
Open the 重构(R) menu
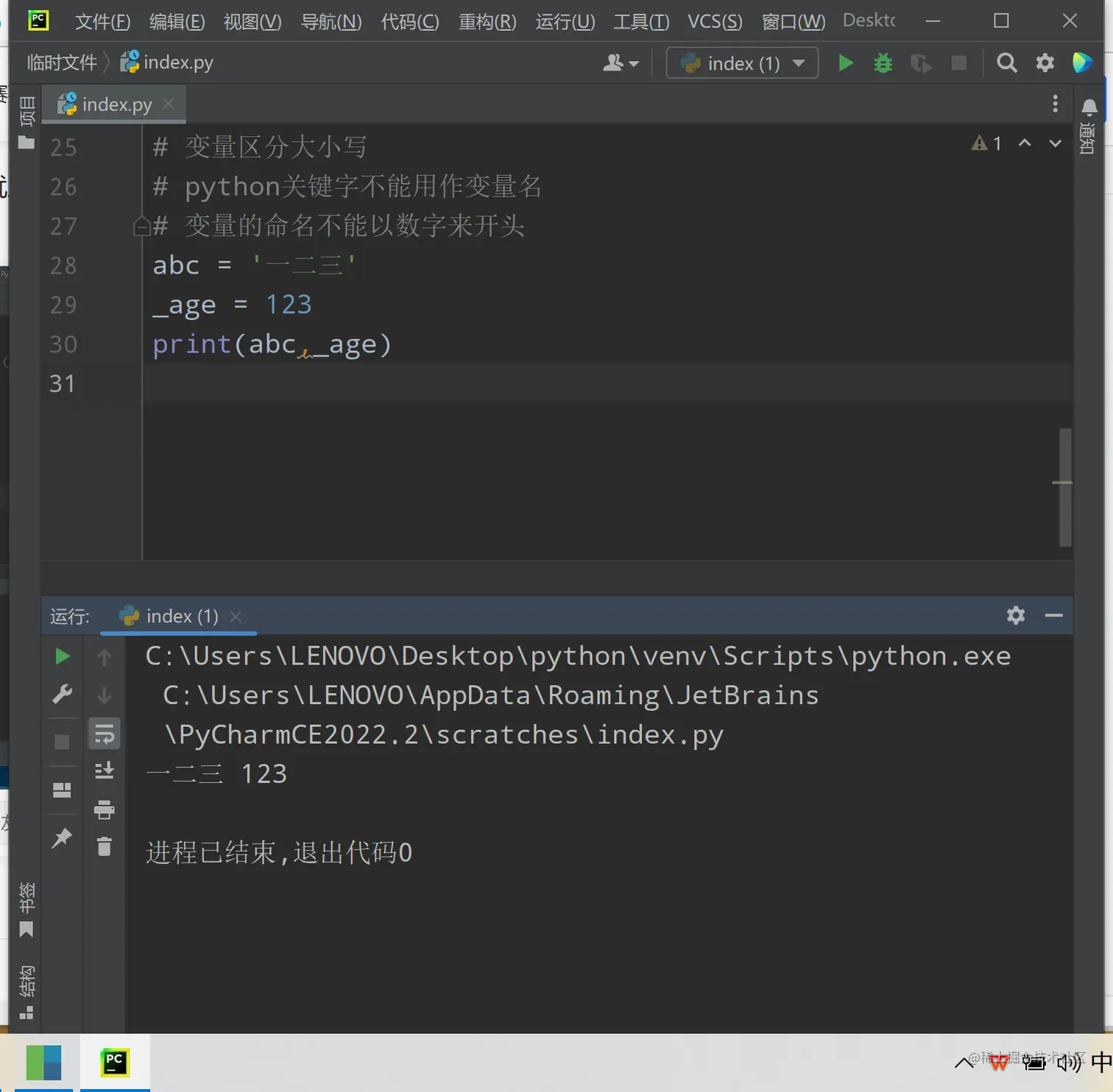pos(487,21)
